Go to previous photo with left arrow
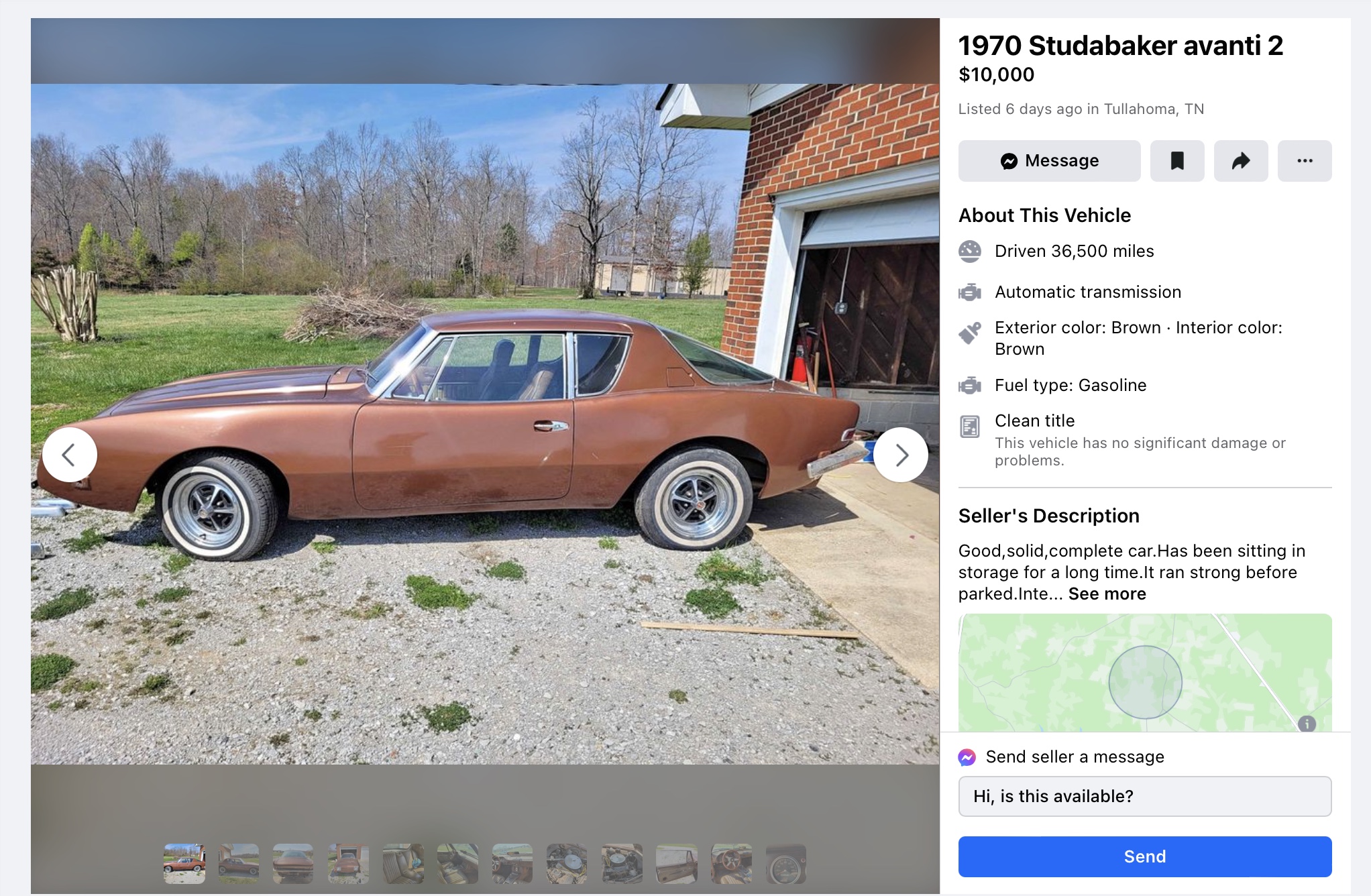The width and height of the screenshot is (1371, 896). pos(70,455)
